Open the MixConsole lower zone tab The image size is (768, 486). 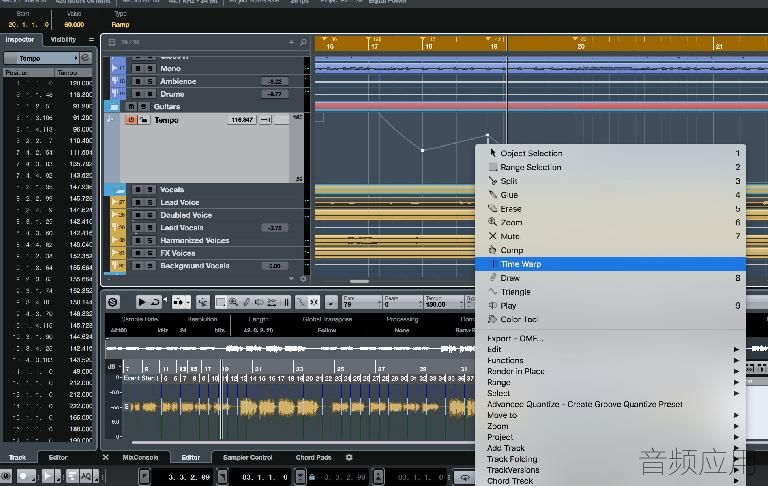140,458
